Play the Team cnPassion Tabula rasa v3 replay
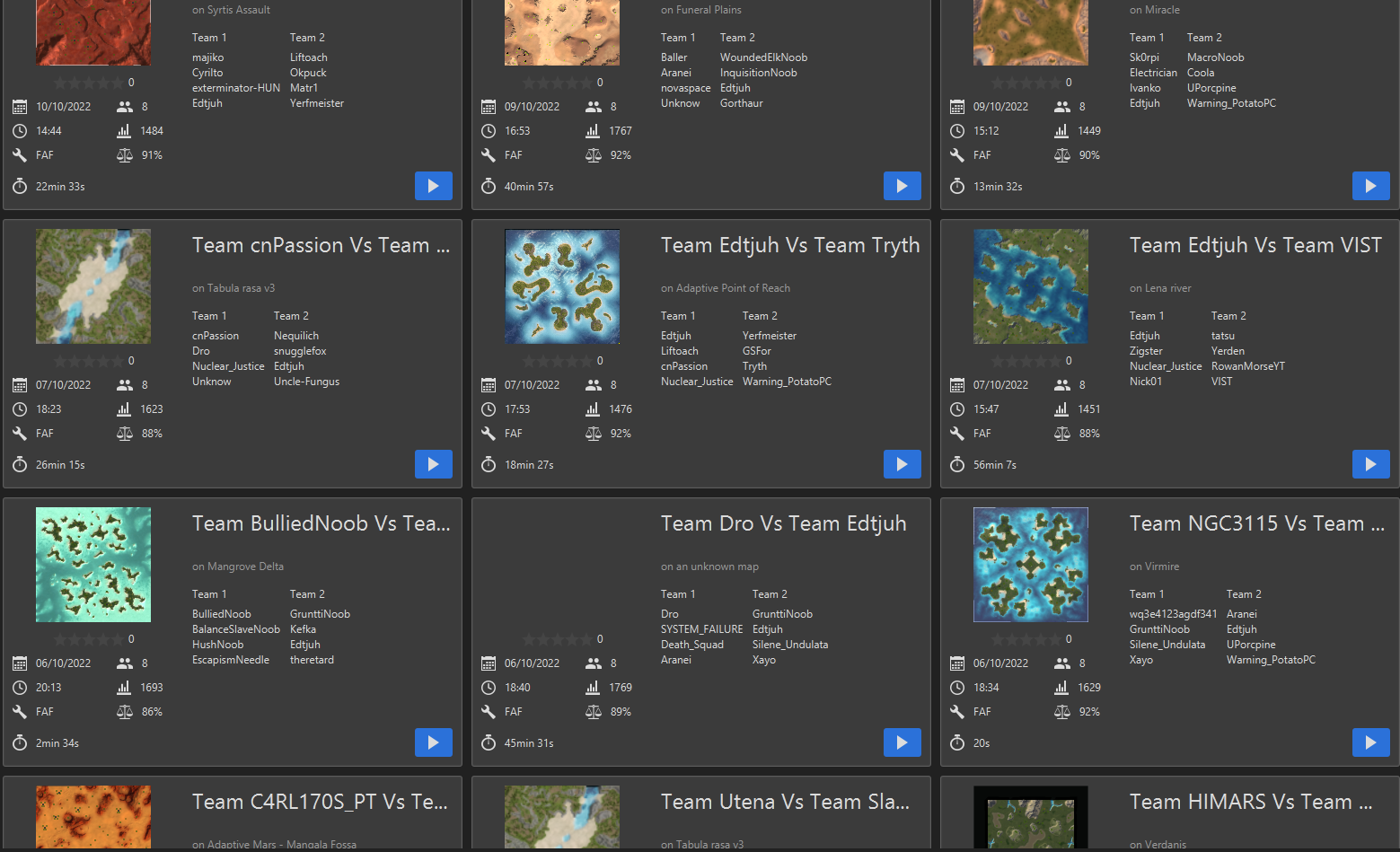Screen dimensions: 1400x852 (x=433, y=464)
